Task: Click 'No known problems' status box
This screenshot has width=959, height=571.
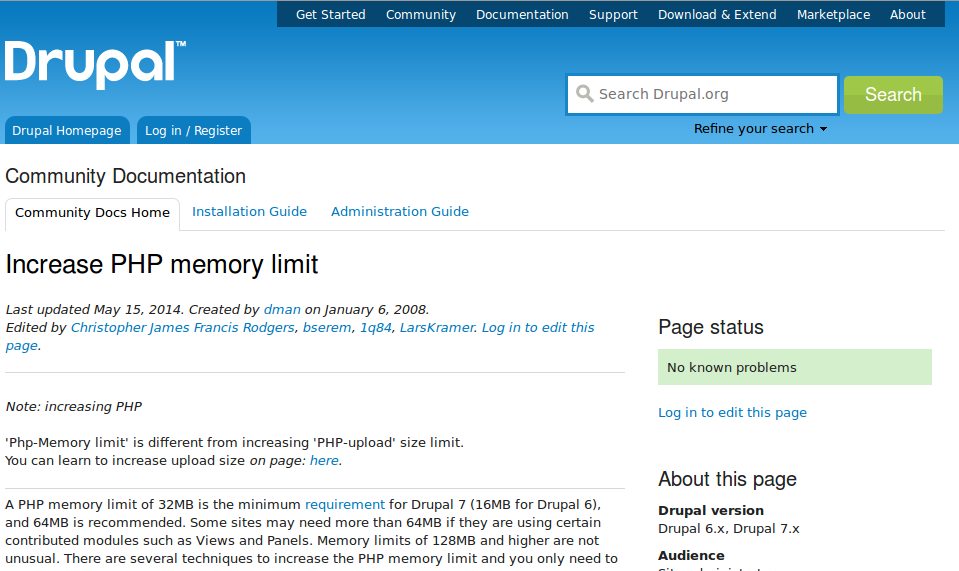Action: pos(794,367)
